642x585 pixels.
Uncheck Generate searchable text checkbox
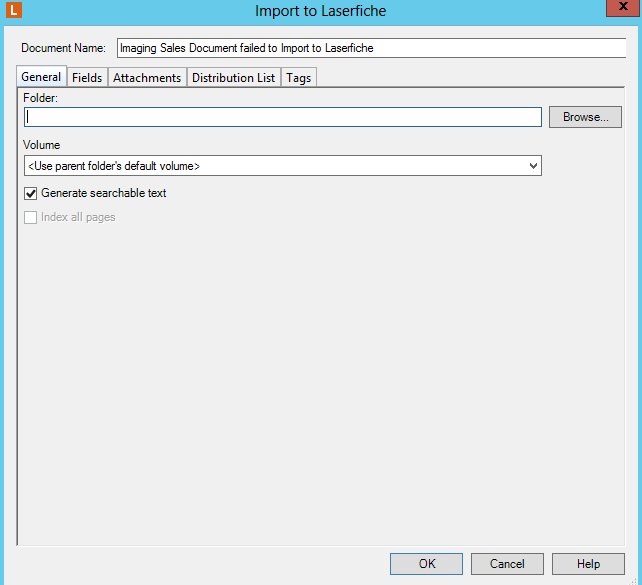pyautogui.click(x=31, y=193)
